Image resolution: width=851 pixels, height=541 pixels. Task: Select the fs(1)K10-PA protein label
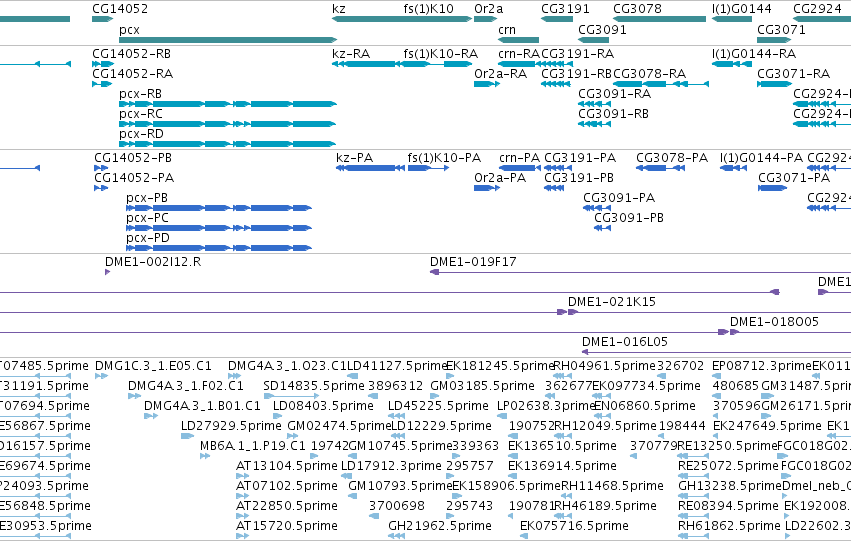(444, 158)
